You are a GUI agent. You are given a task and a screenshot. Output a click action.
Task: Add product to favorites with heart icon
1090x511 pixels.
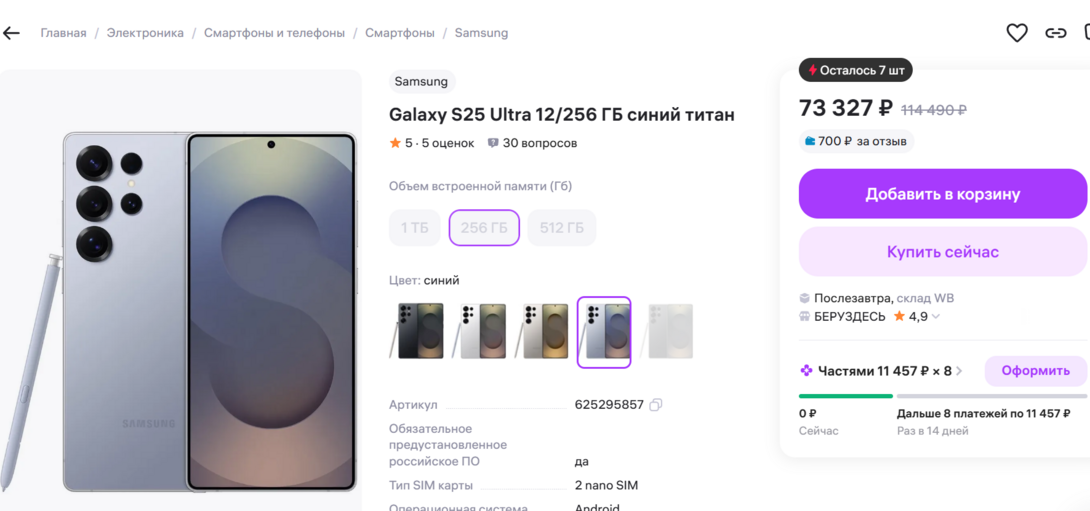click(x=1017, y=33)
